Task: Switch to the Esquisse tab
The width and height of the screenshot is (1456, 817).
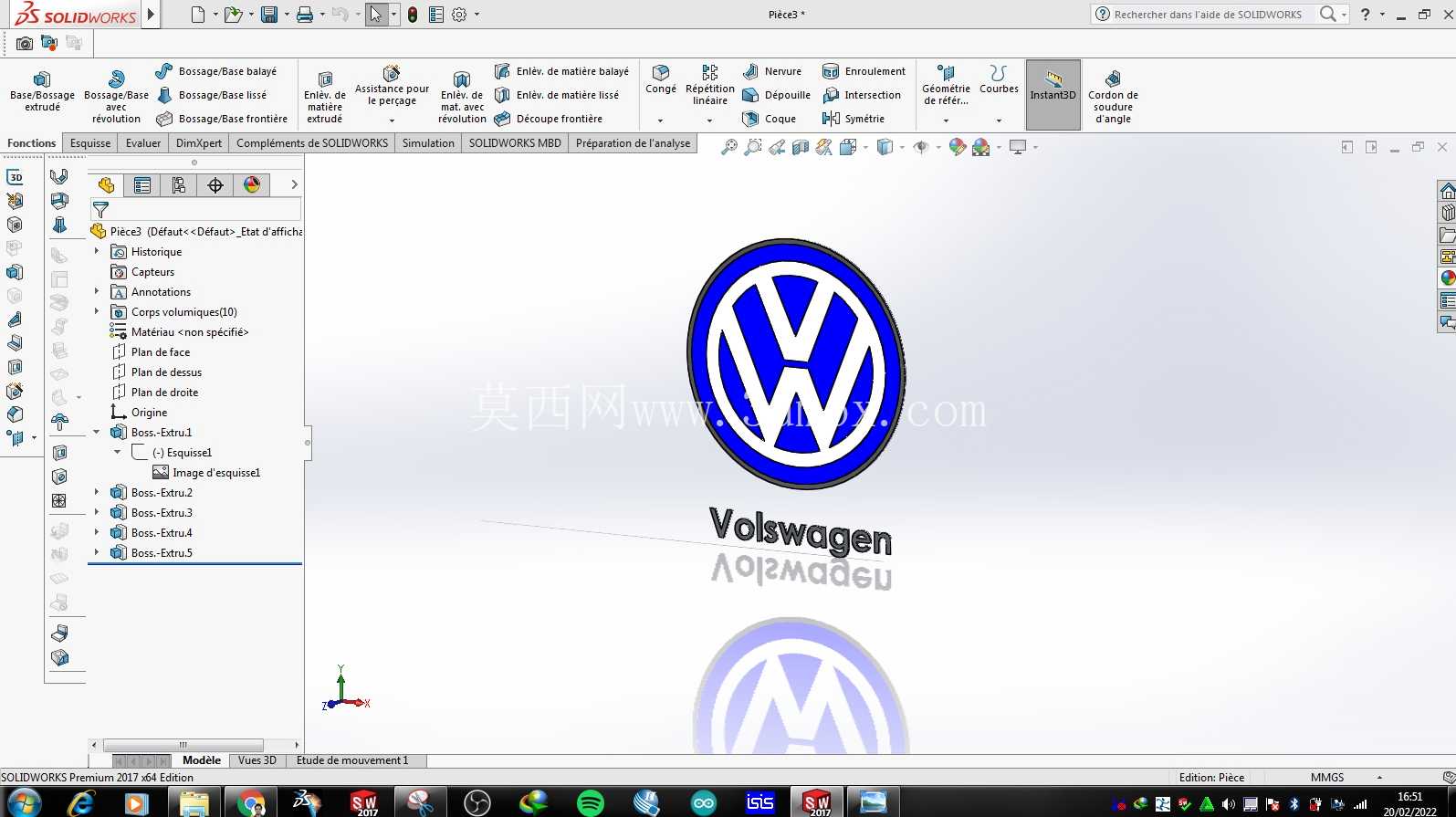Action: [90, 143]
